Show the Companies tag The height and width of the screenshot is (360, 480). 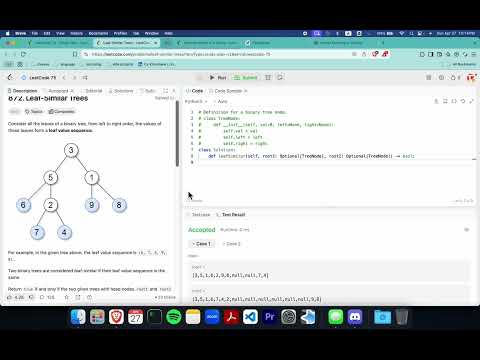(x=61, y=111)
